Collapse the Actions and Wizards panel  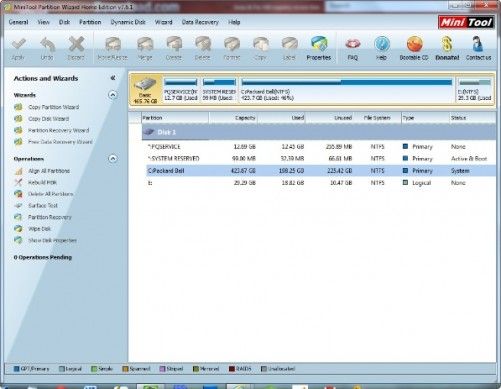coord(113,78)
